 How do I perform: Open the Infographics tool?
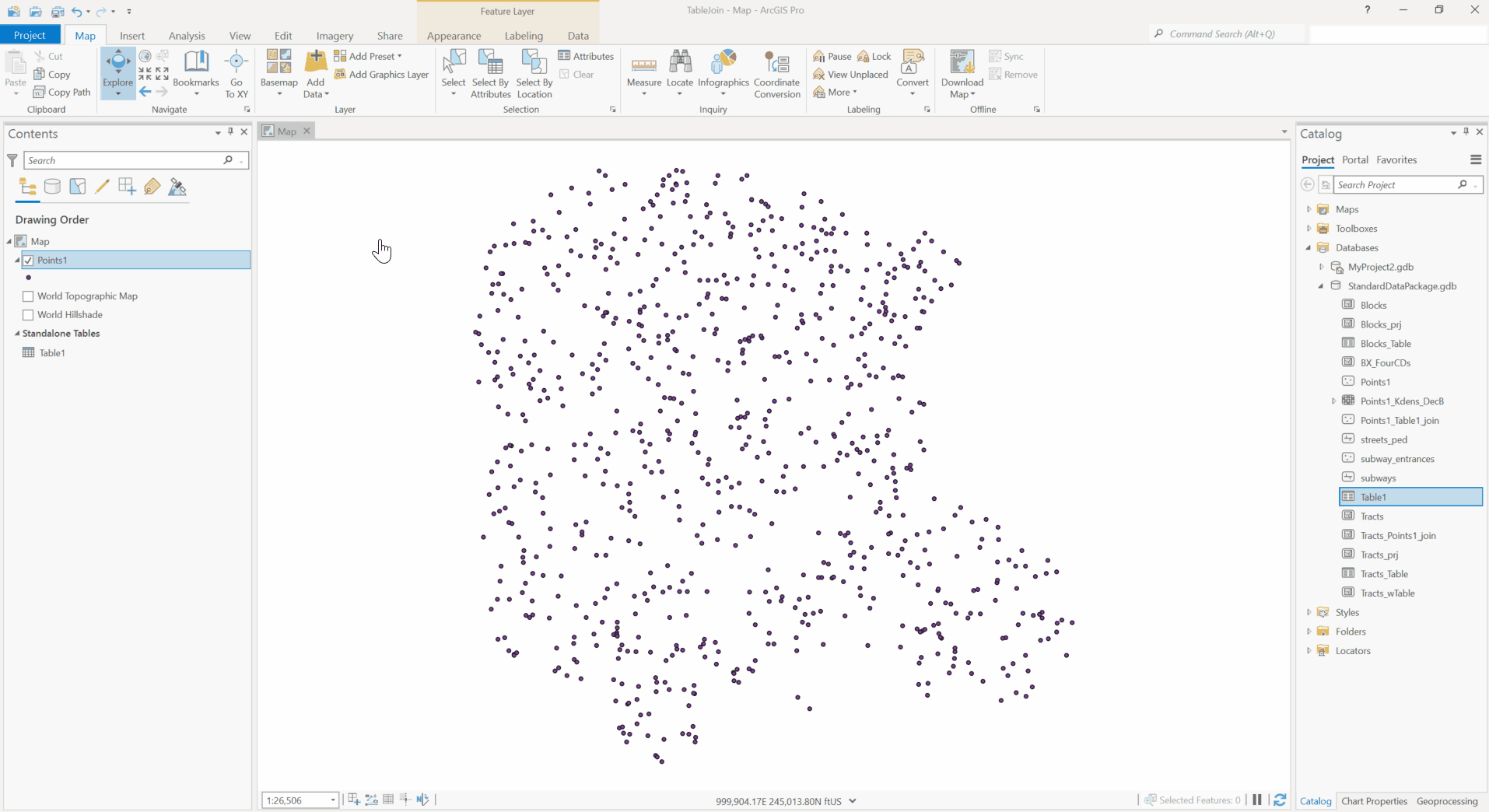point(723,72)
